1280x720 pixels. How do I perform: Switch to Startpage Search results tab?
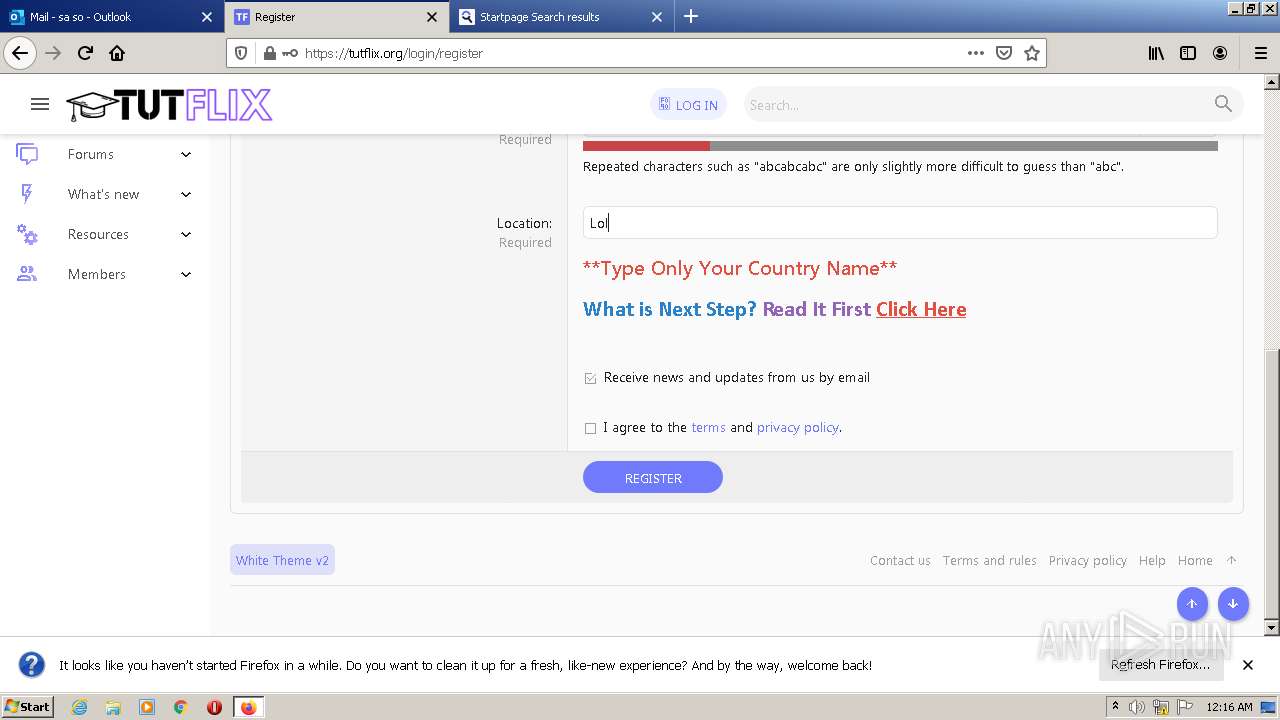561,17
